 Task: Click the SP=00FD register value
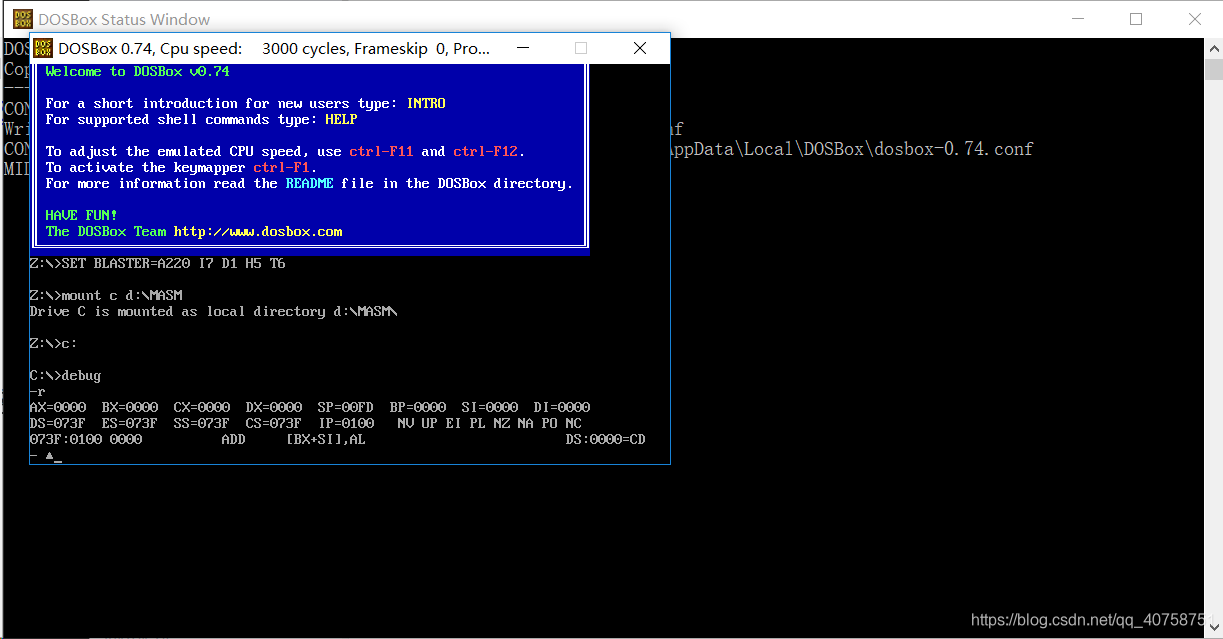pos(345,407)
